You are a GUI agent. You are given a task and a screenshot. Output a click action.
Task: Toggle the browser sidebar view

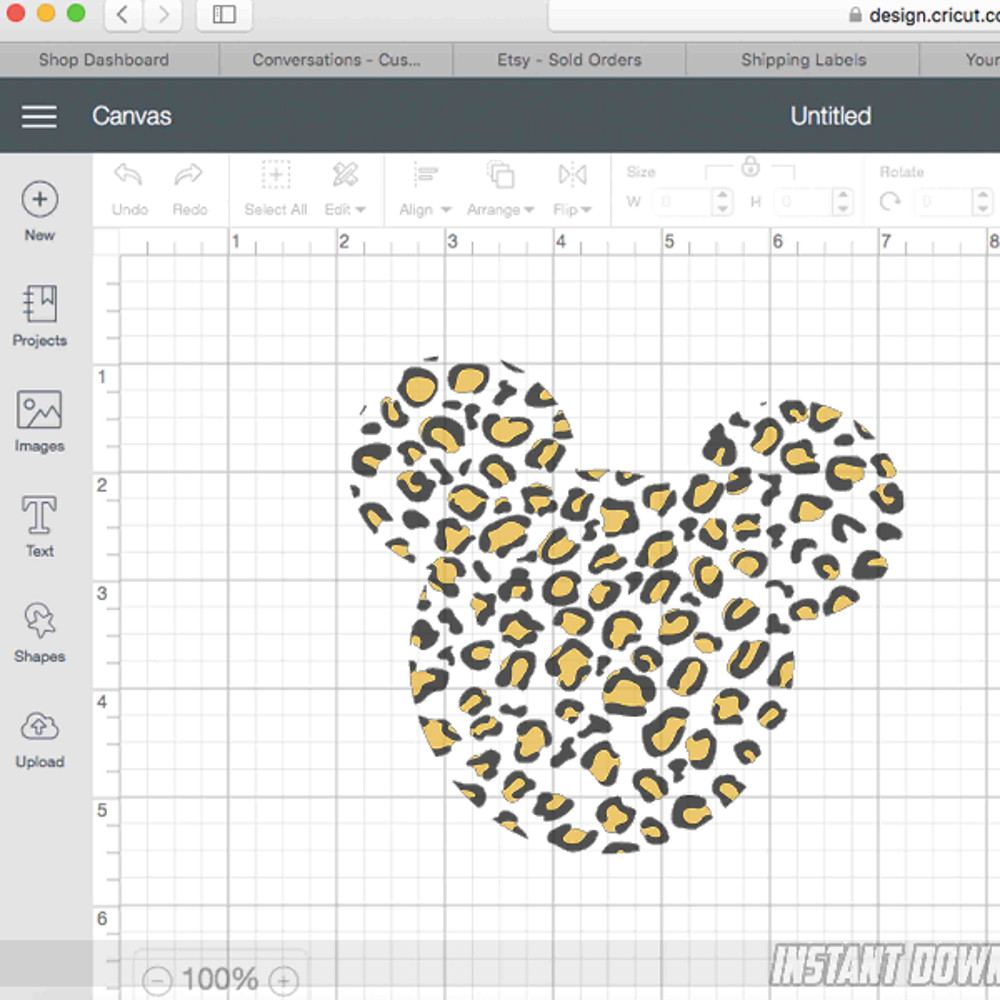[x=224, y=16]
